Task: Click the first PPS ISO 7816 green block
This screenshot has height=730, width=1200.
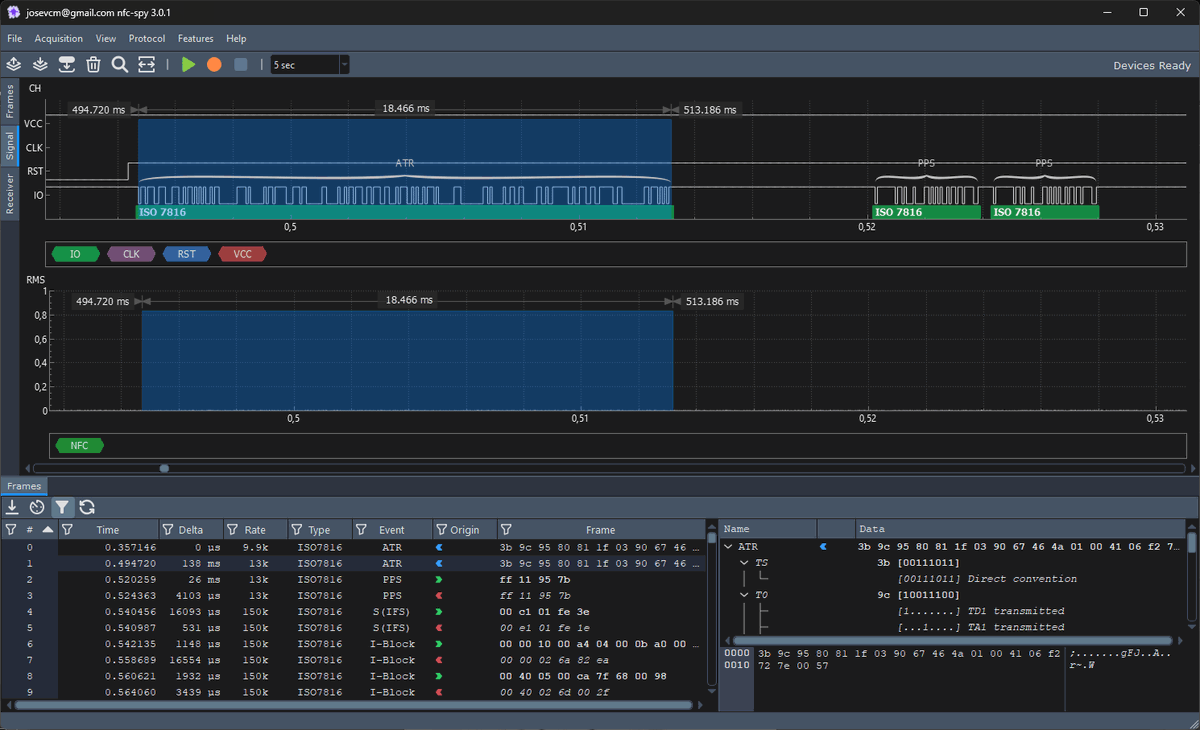Action: click(927, 212)
